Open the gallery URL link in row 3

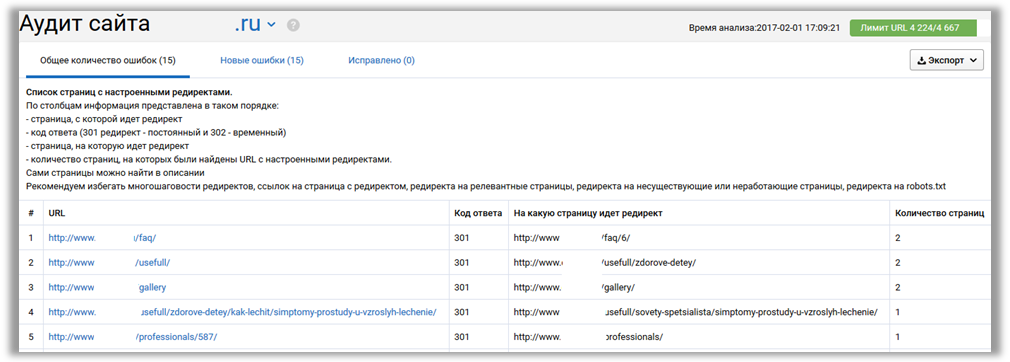coord(107,287)
